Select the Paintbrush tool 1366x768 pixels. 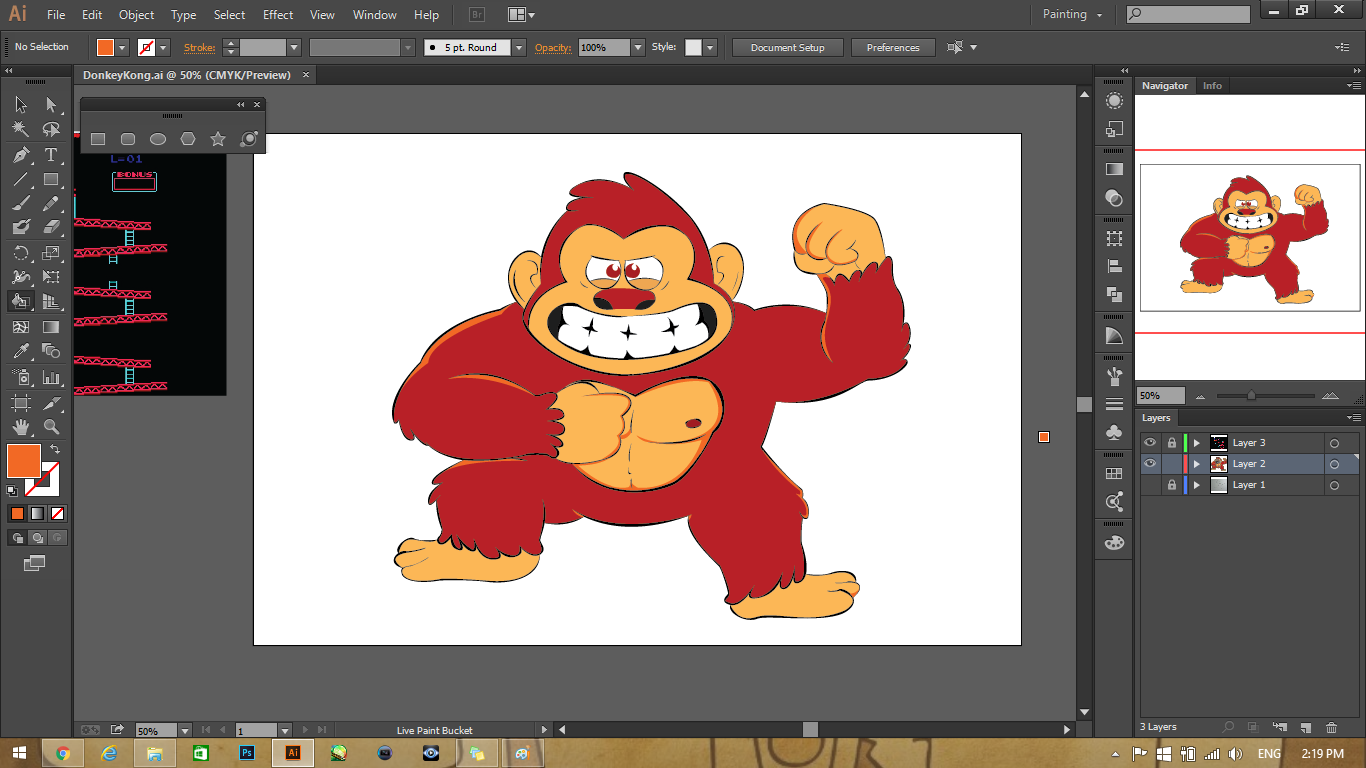(x=21, y=203)
